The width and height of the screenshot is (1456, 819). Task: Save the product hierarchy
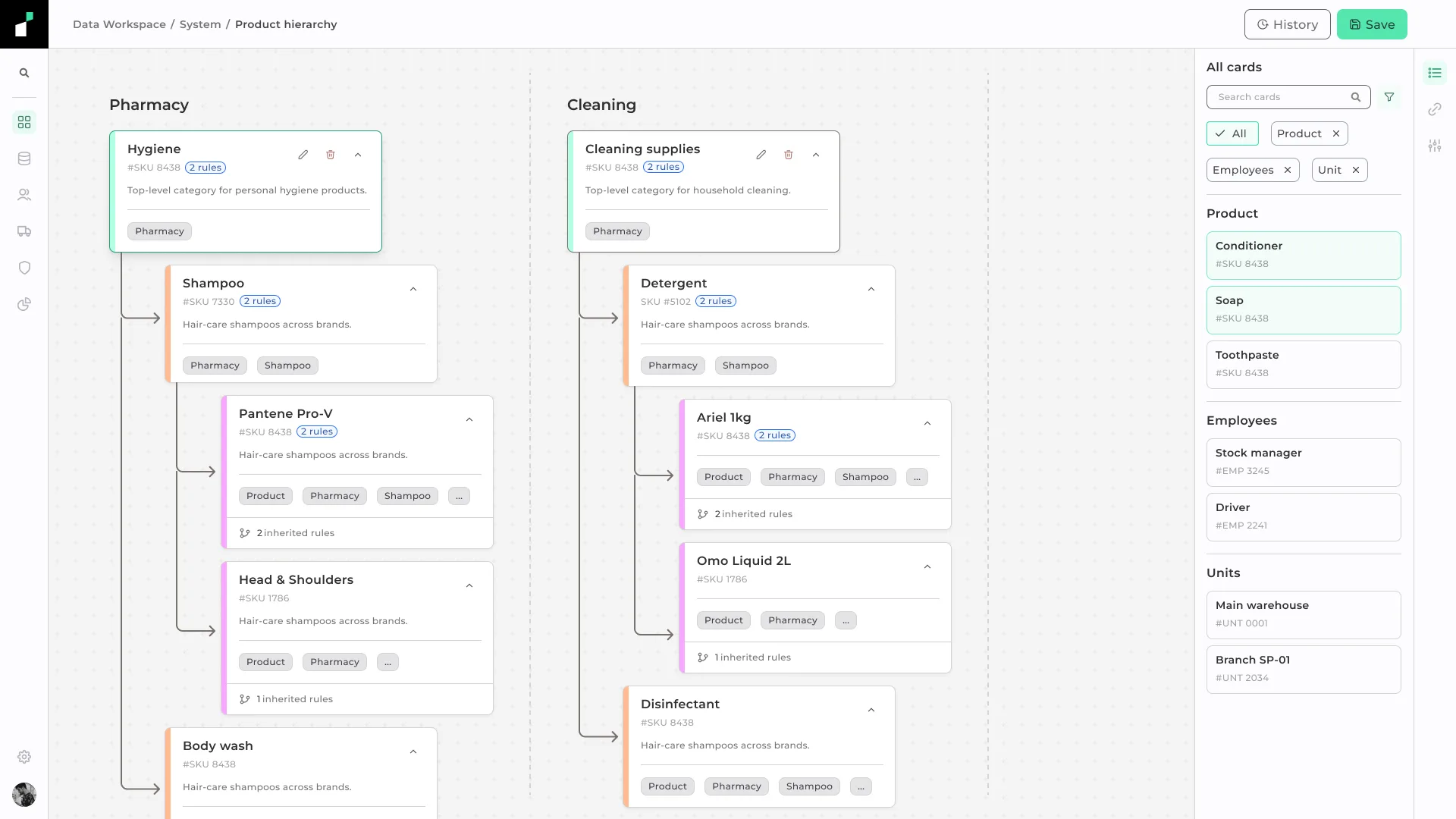[x=1372, y=24]
